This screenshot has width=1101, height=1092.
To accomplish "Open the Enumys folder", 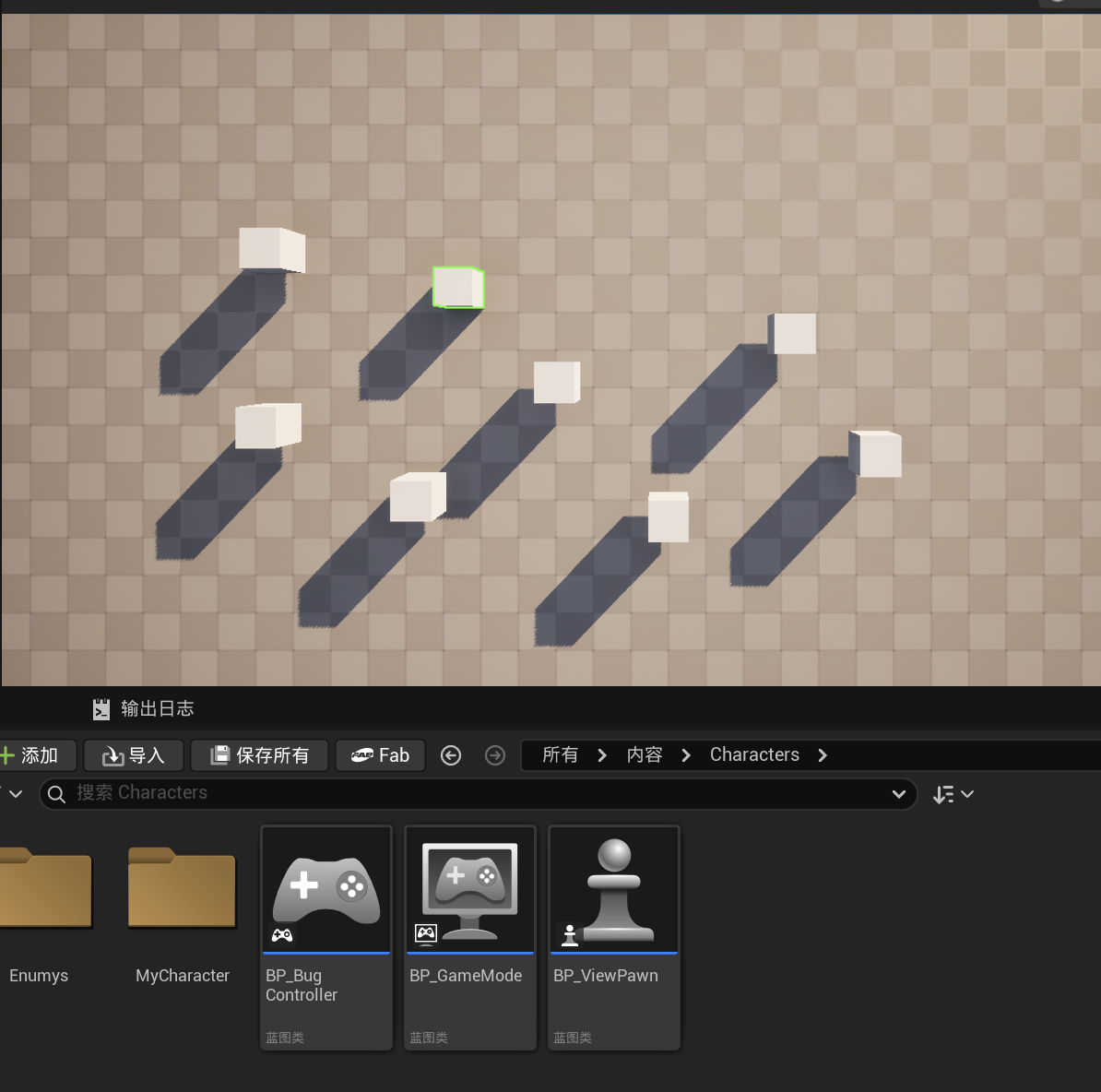I will pyautogui.click(x=41, y=890).
